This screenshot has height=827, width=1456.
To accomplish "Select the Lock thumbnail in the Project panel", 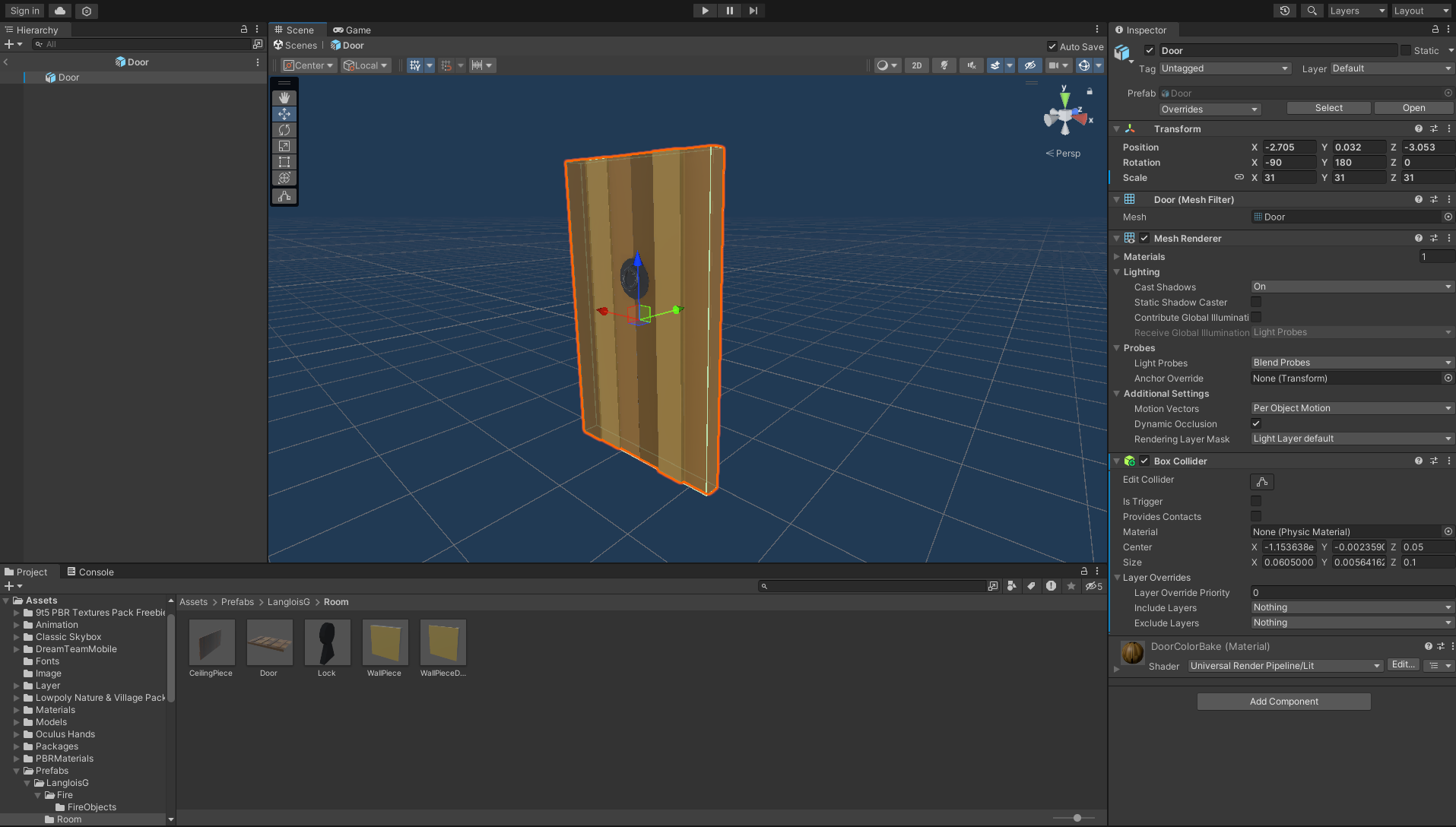I will [327, 642].
